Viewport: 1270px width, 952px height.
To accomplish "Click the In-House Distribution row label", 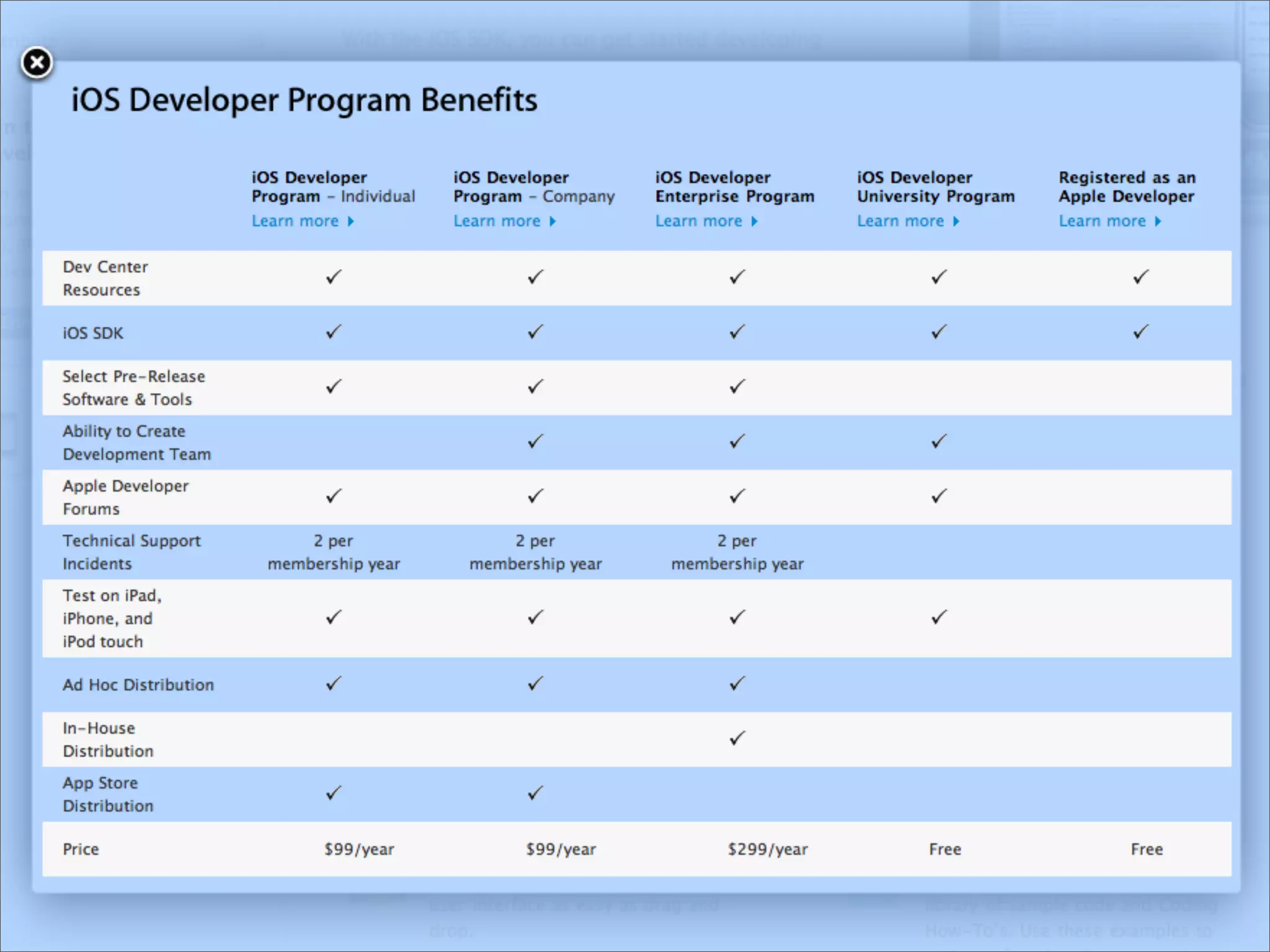I will [x=108, y=739].
